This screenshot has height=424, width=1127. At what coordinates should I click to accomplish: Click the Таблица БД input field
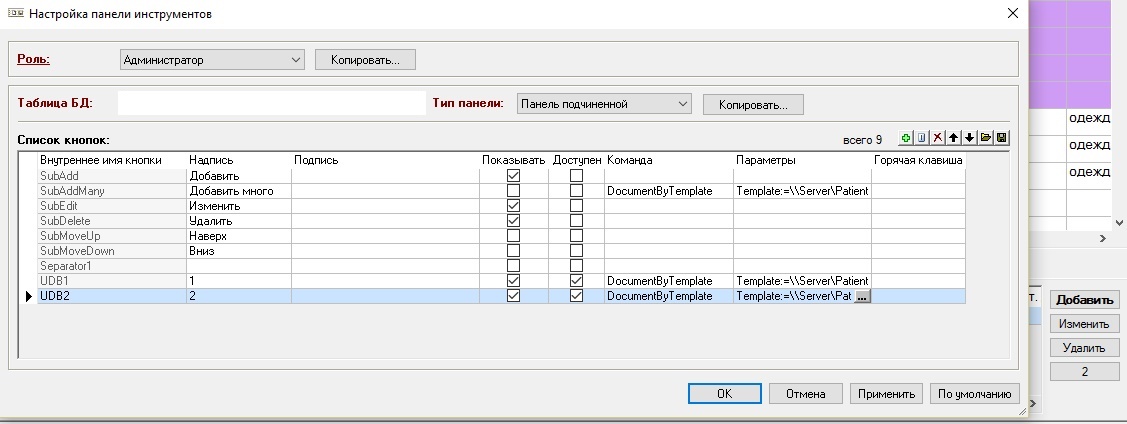coord(271,103)
